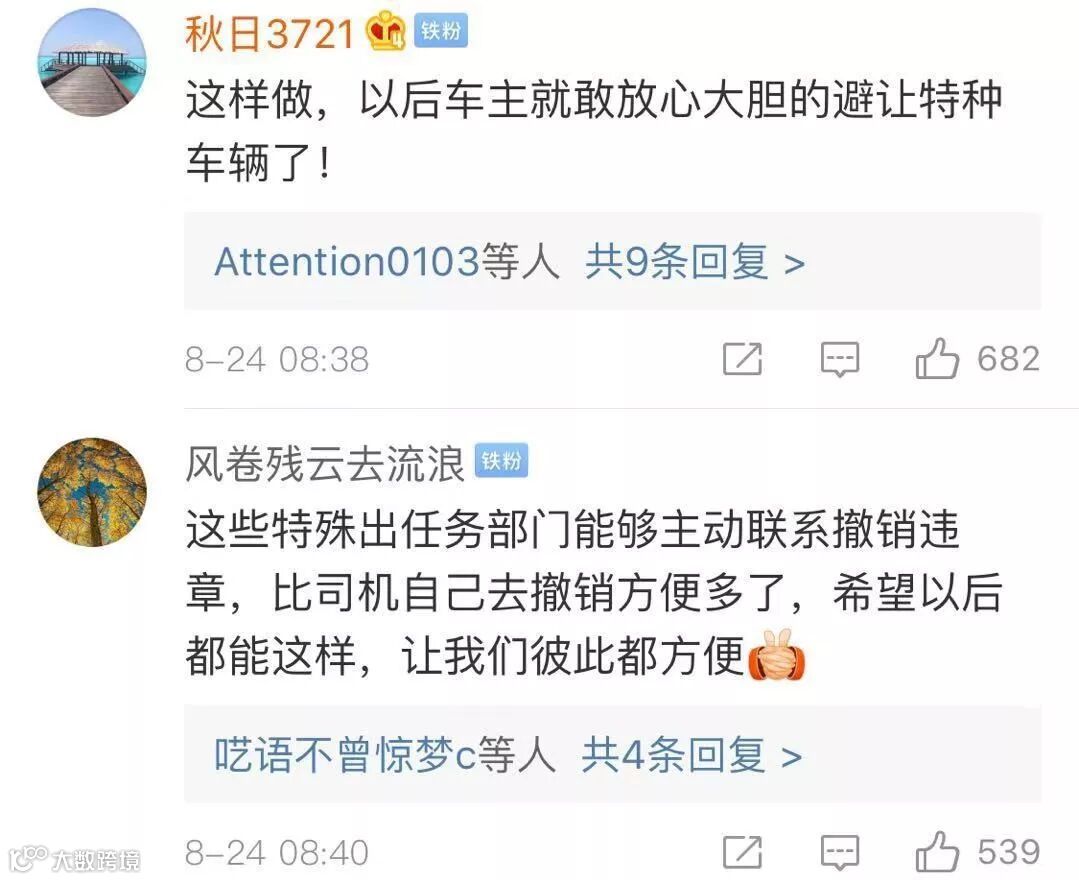
Task: Open the username 秋日3721
Action: coord(269,32)
